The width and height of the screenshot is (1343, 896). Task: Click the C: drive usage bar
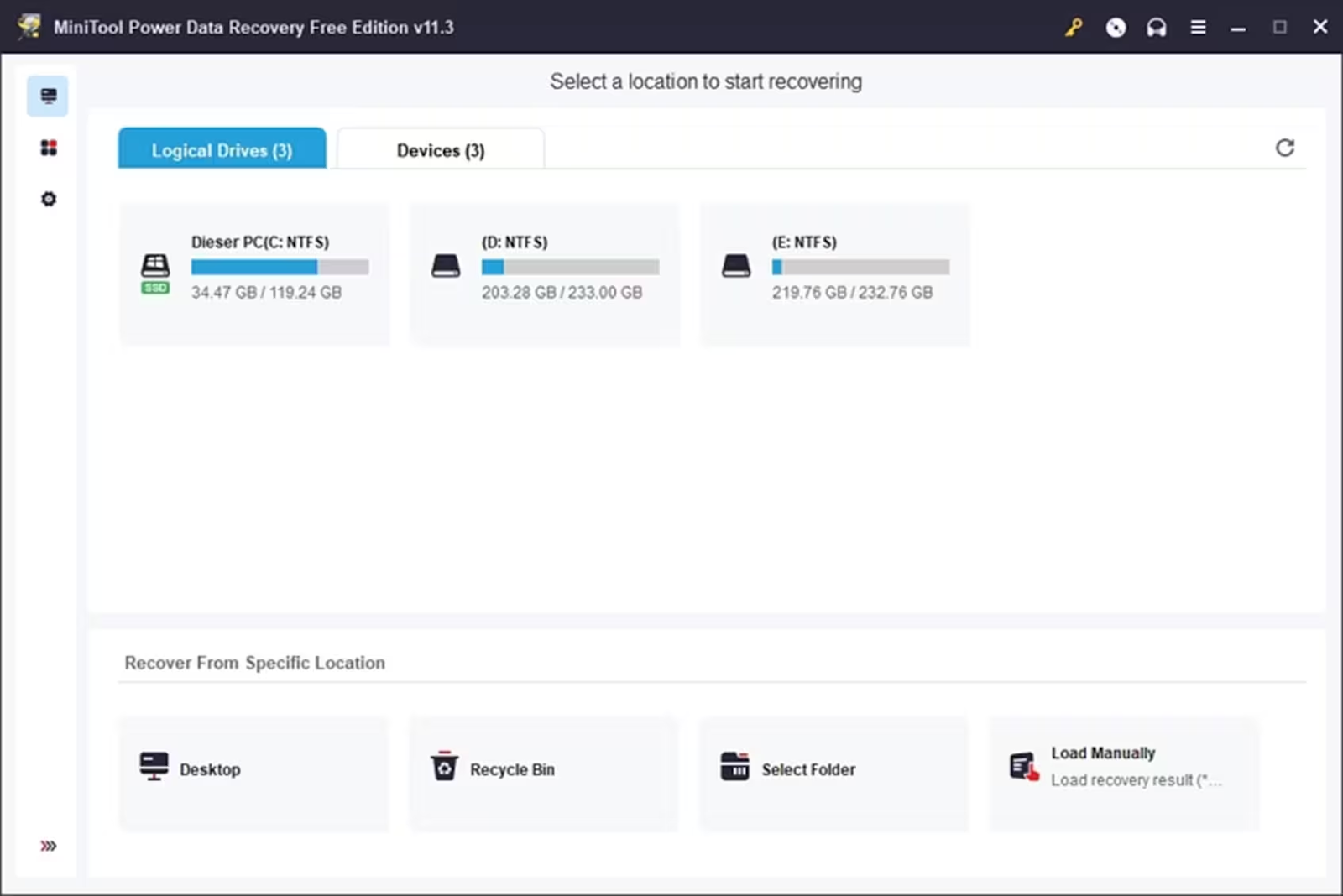click(x=280, y=267)
